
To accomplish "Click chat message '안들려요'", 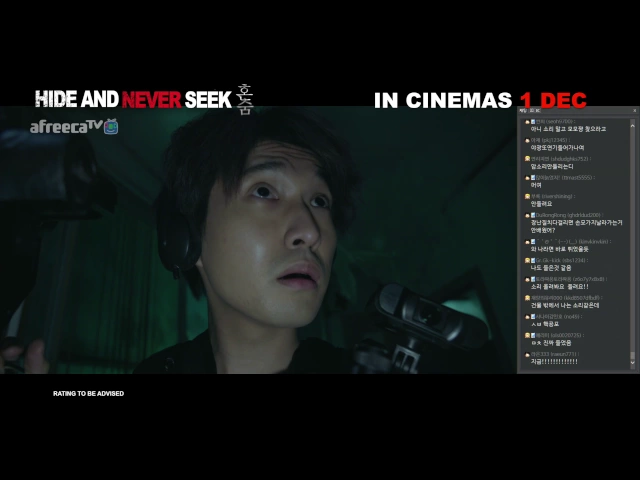I will (541, 204).
